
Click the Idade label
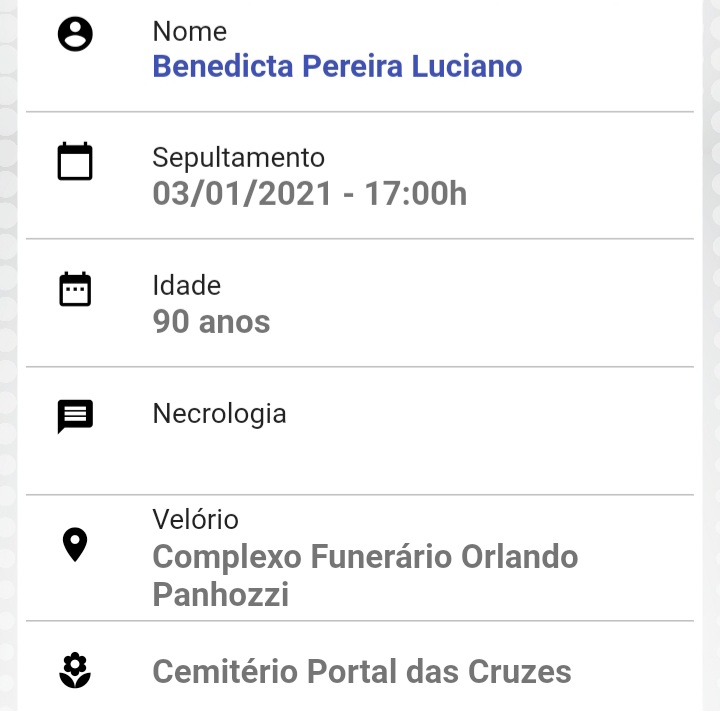pos(187,285)
